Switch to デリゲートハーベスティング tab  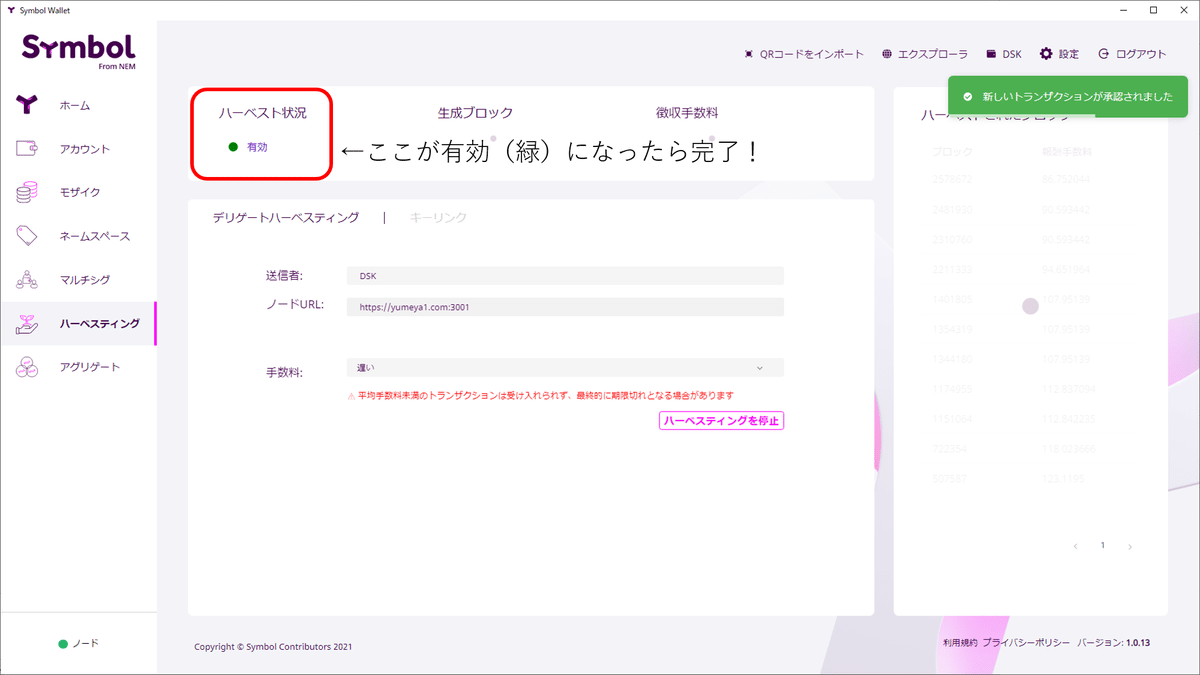pos(285,217)
